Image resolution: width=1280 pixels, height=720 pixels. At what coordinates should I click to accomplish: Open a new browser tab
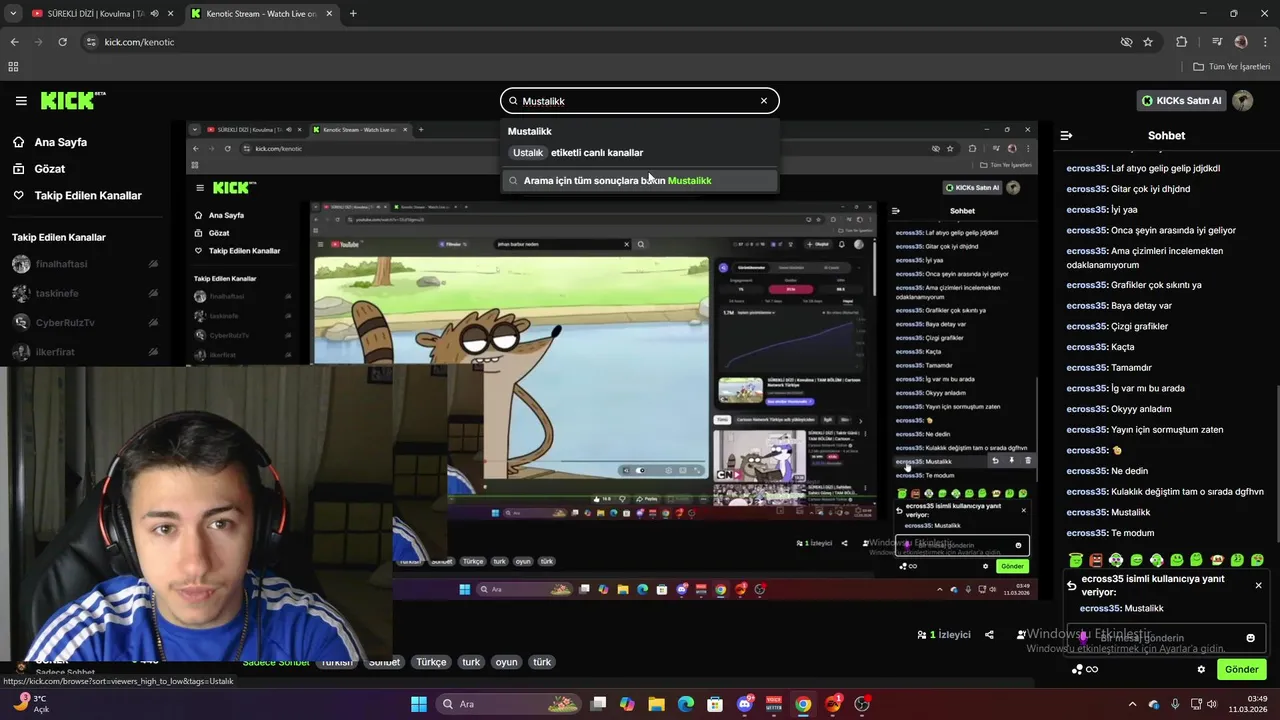[353, 14]
